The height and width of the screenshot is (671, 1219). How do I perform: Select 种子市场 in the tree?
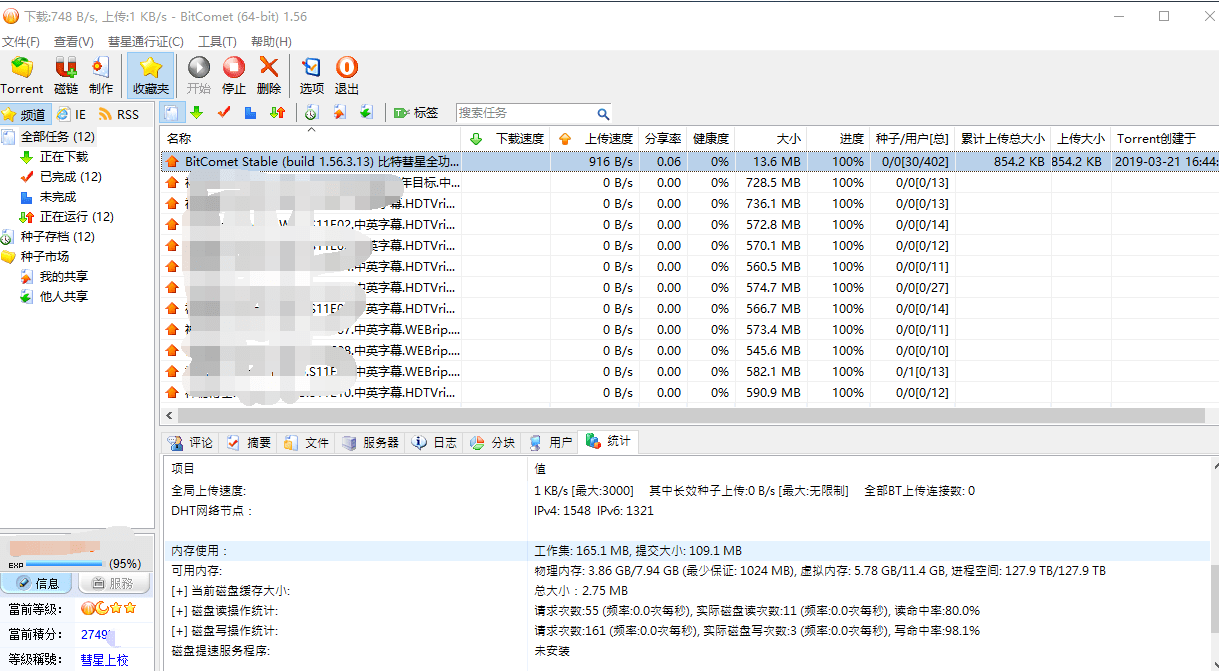click(x=45, y=257)
